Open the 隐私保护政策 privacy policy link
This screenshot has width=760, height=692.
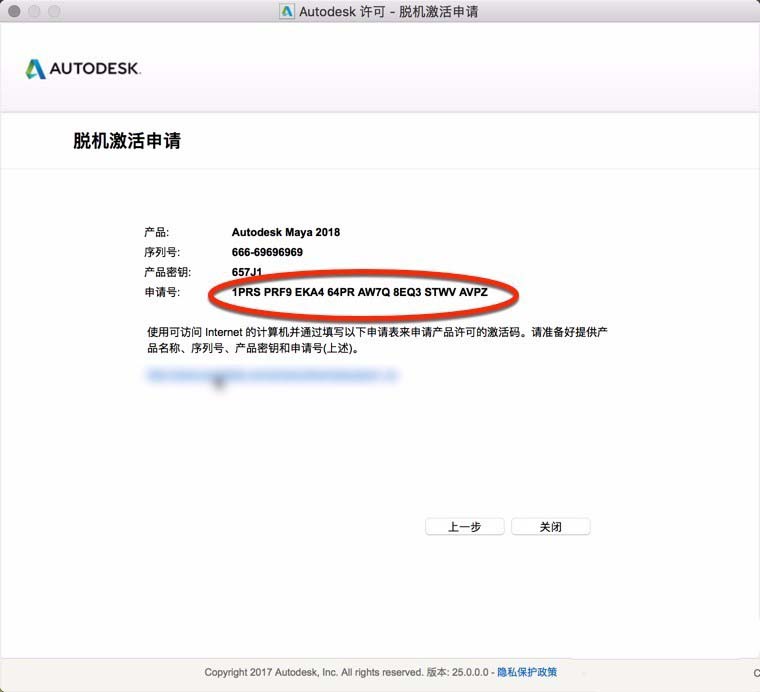pyautogui.click(x=527, y=672)
